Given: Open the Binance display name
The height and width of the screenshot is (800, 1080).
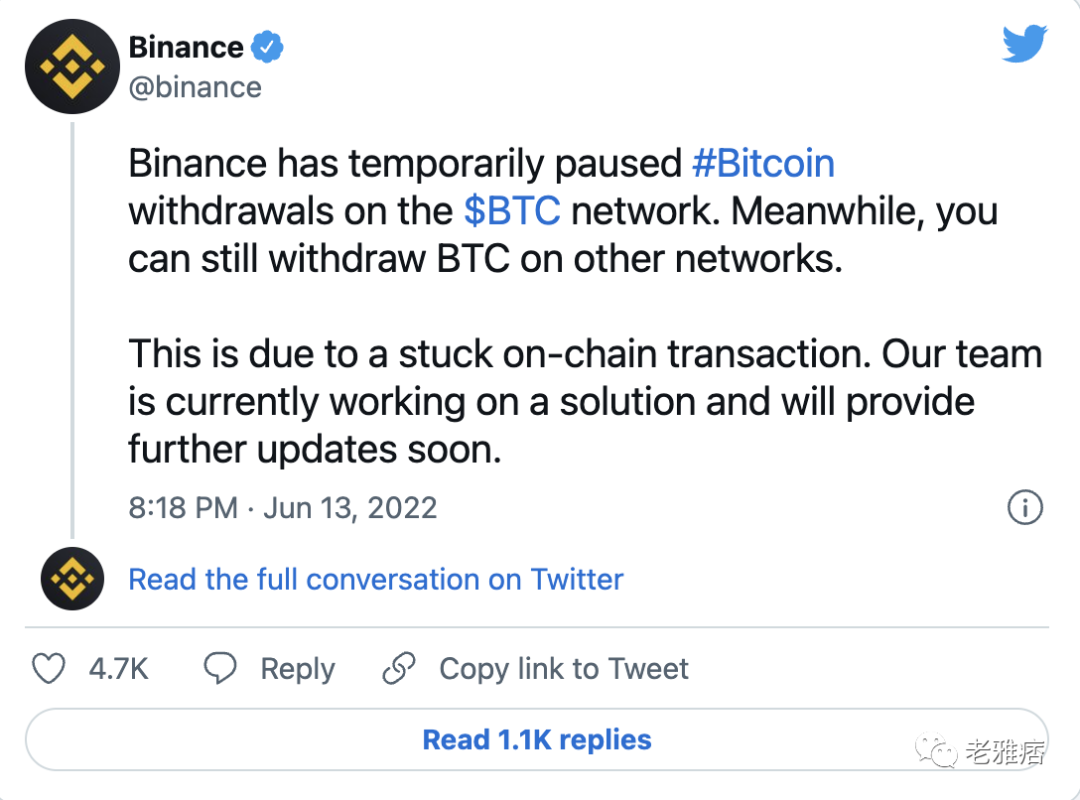Looking at the screenshot, I should [x=186, y=47].
